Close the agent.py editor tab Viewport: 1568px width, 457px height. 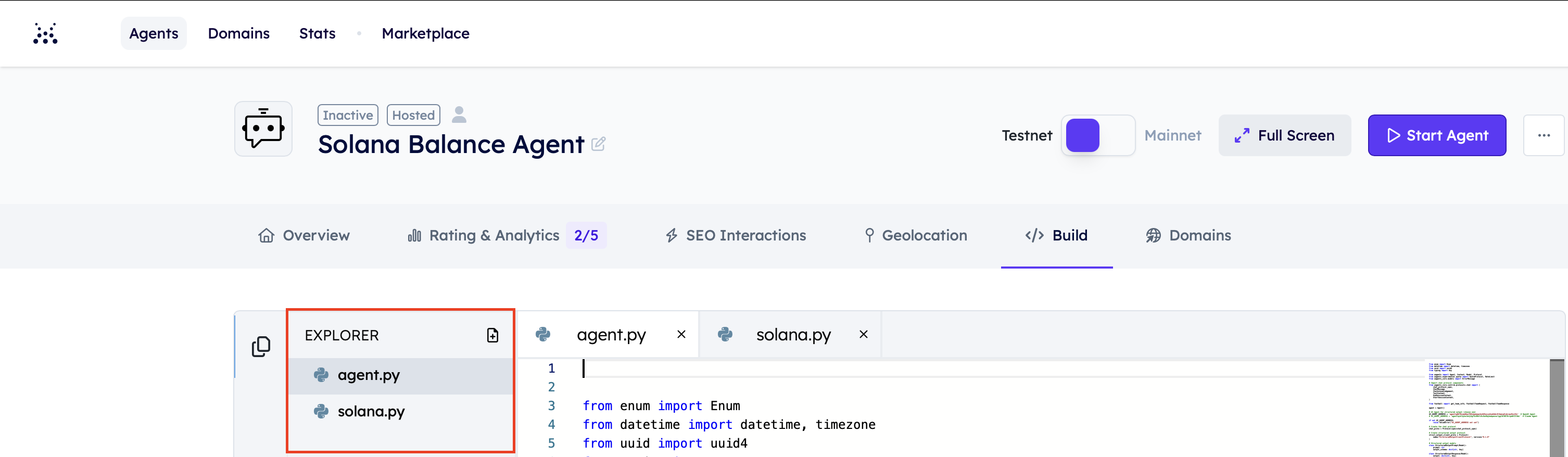tap(681, 334)
